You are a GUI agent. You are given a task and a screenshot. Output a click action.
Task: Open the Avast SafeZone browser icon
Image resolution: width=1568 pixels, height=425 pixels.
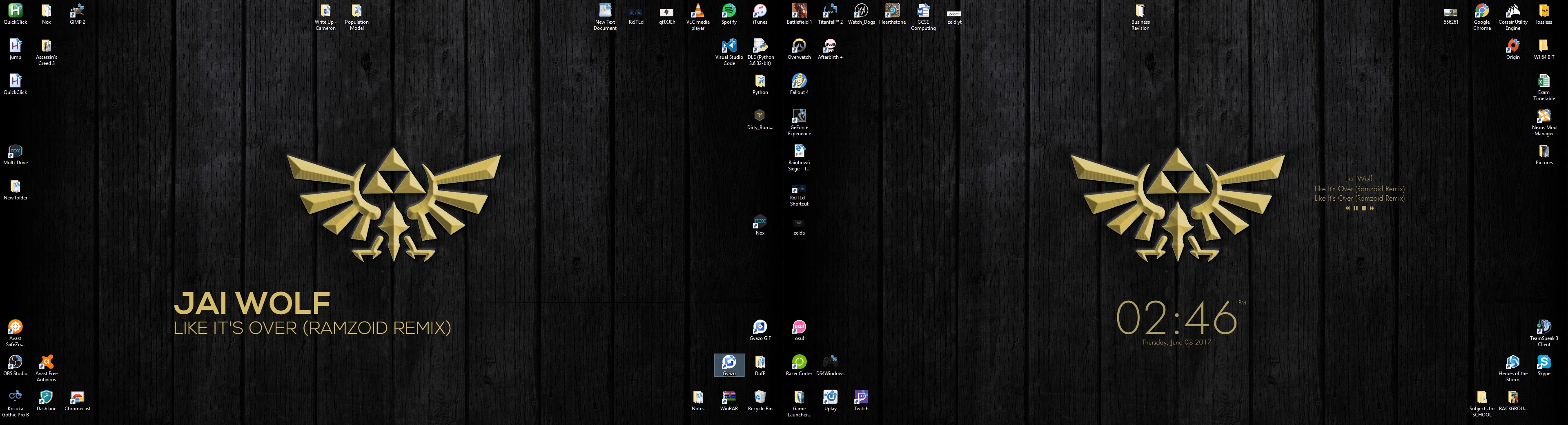pyautogui.click(x=15, y=334)
